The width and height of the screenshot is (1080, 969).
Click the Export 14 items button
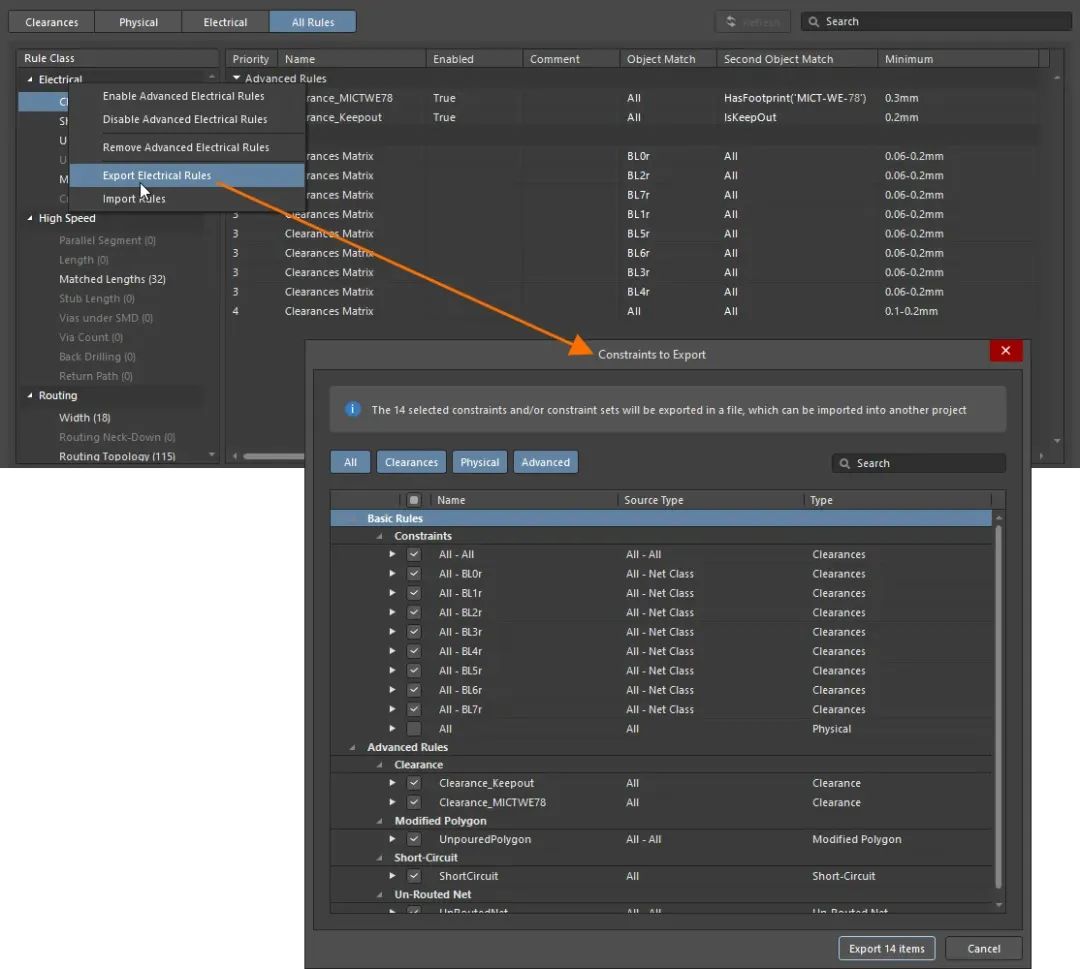click(886, 948)
